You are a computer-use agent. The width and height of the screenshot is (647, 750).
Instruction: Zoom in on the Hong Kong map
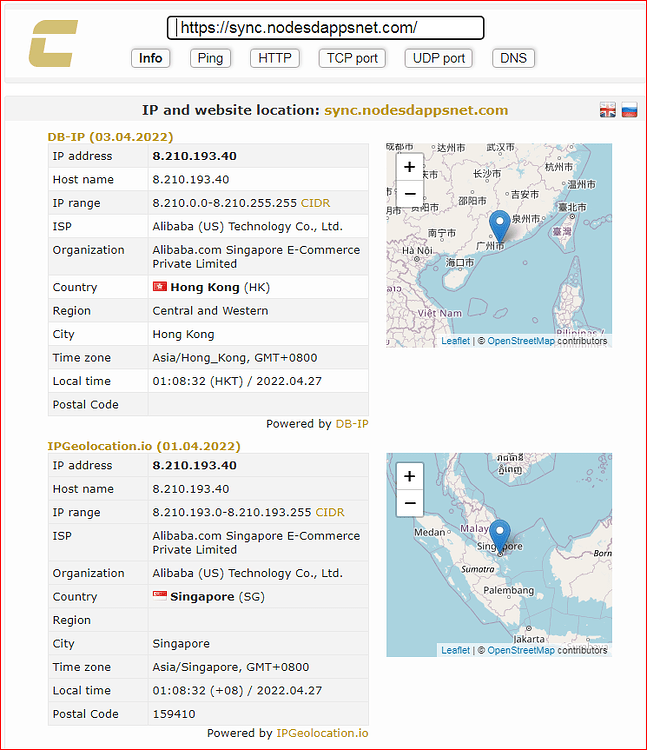[x=409, y=167]
